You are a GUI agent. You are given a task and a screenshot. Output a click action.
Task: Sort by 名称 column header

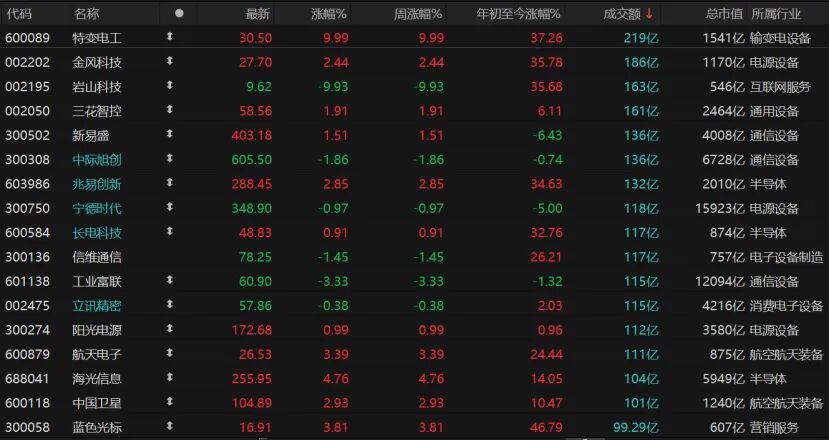click(86, 14)
